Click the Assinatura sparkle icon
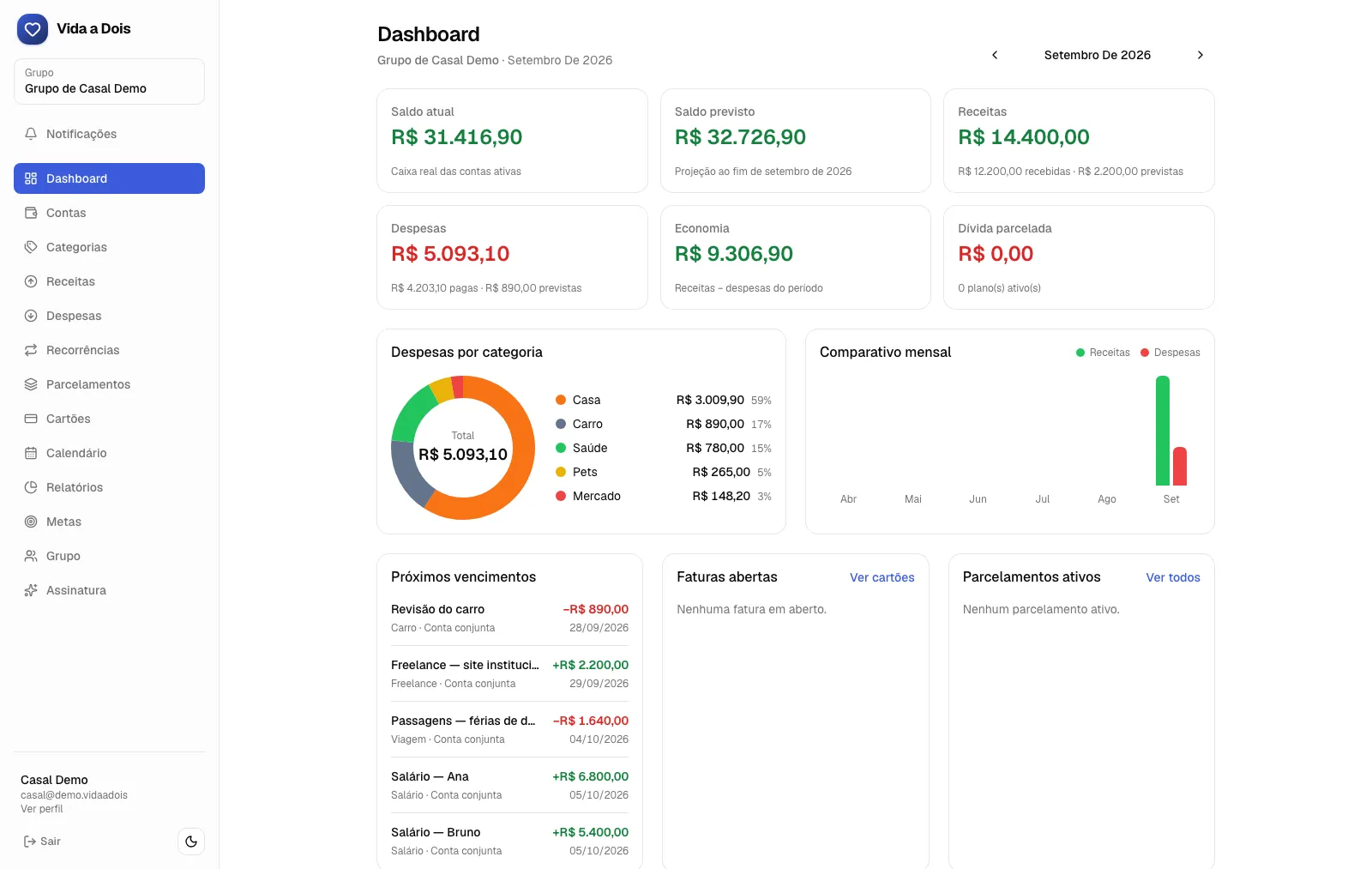Screen dimensions: 1372x869 point(31,590)
